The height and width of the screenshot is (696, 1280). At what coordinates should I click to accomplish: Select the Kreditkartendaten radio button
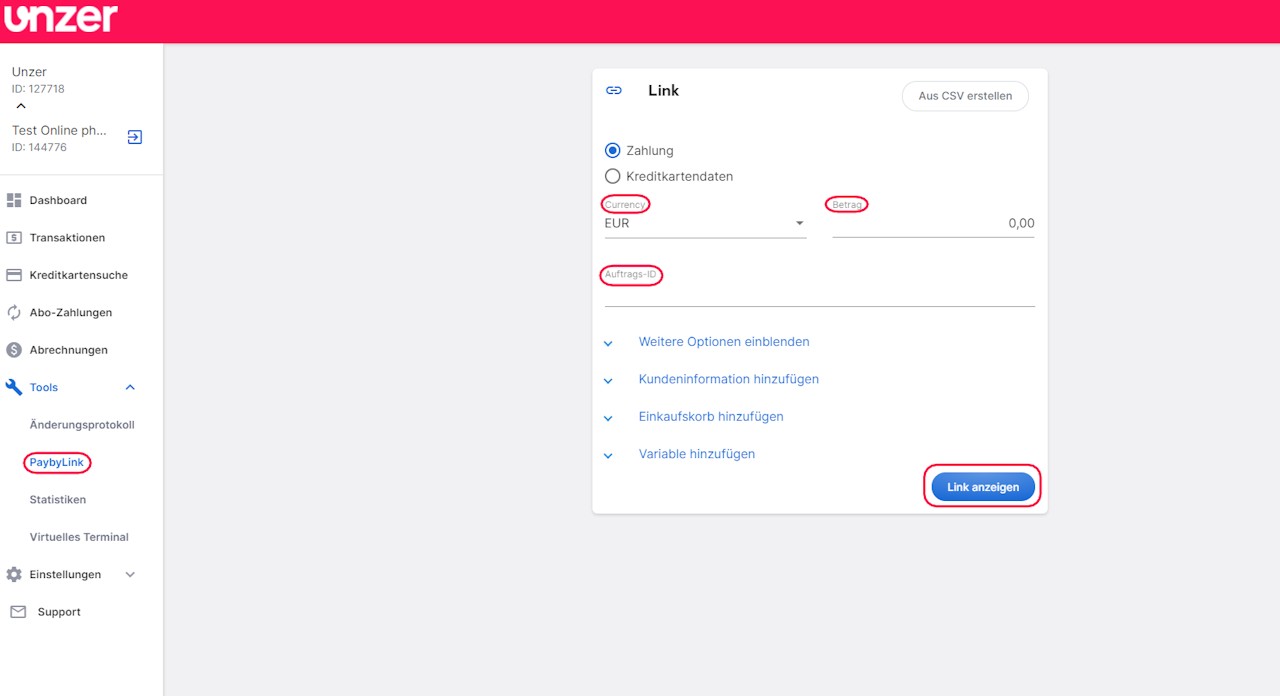click(613, 177)
